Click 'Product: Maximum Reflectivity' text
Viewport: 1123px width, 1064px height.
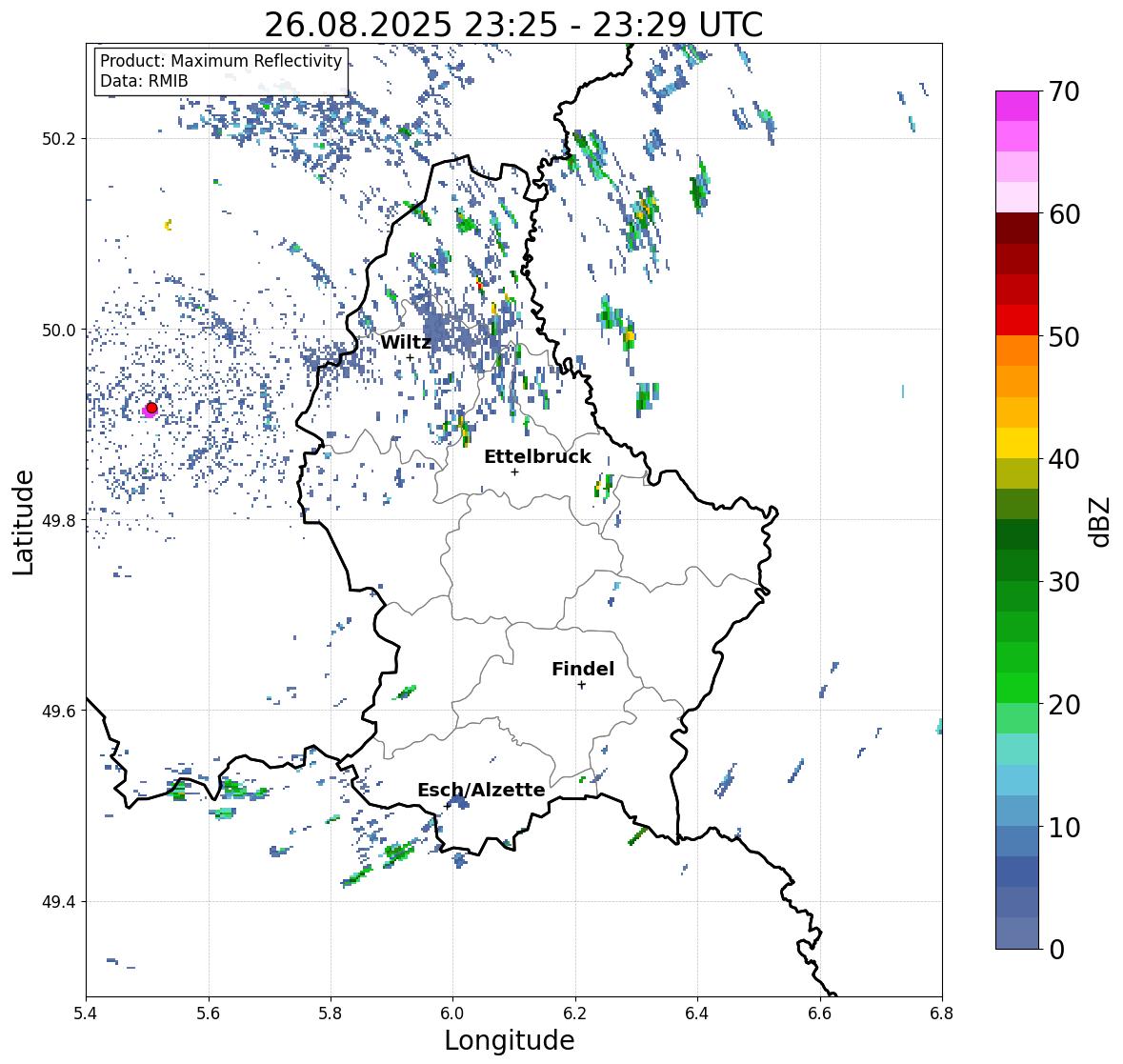pyautogui.click(x=221, y=61)
